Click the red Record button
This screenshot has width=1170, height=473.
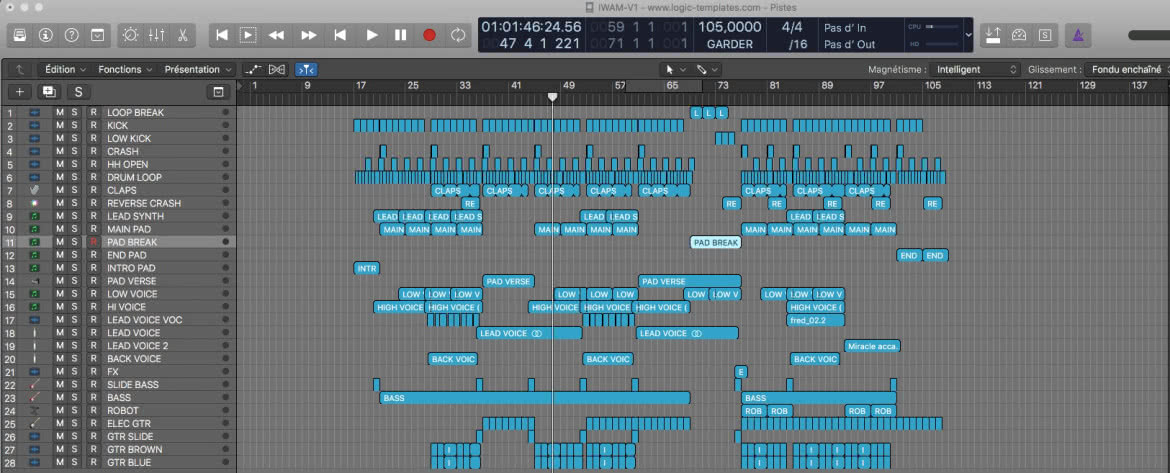coord(429,35)
